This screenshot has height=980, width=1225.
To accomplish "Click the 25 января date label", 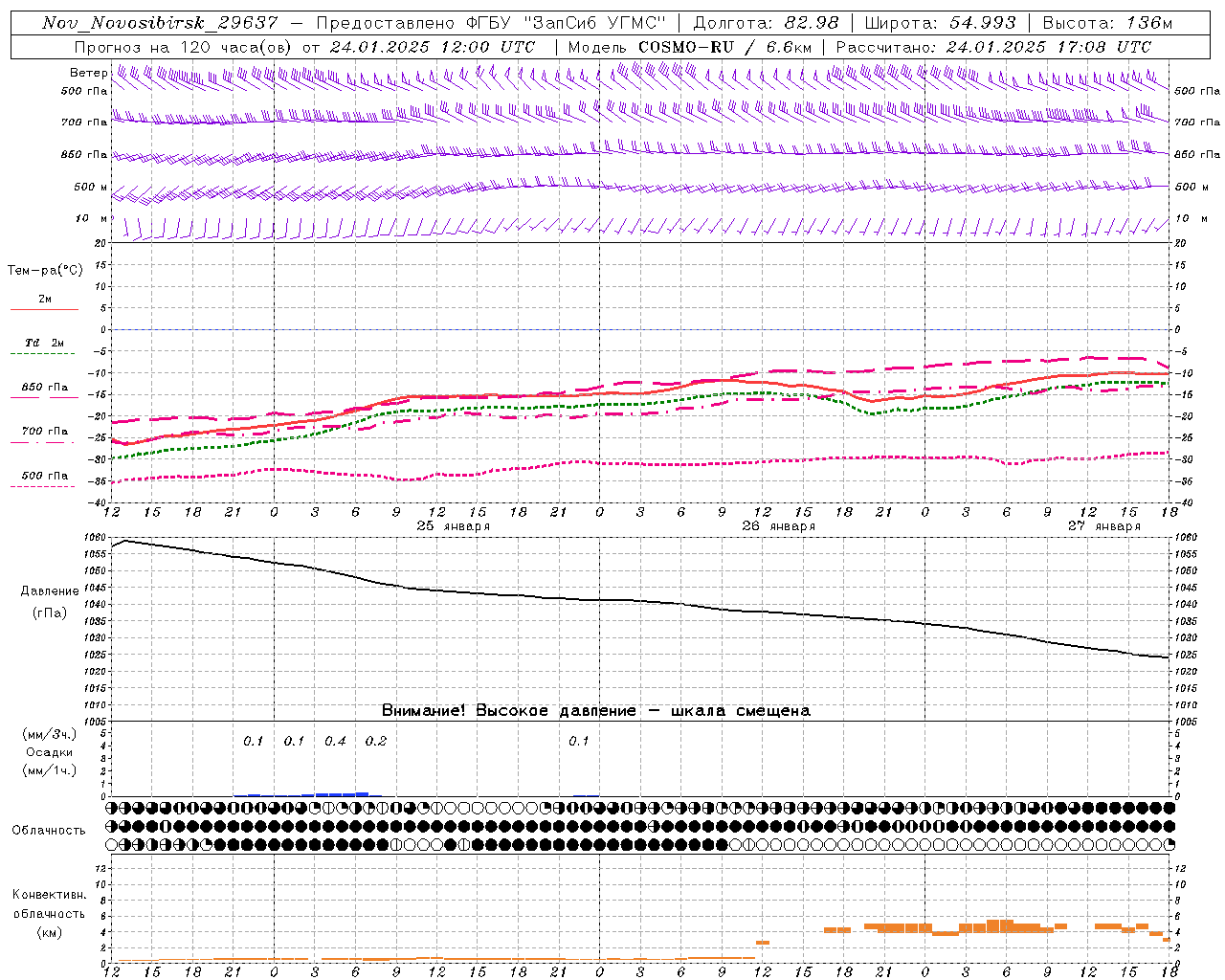I will (454, 525).
